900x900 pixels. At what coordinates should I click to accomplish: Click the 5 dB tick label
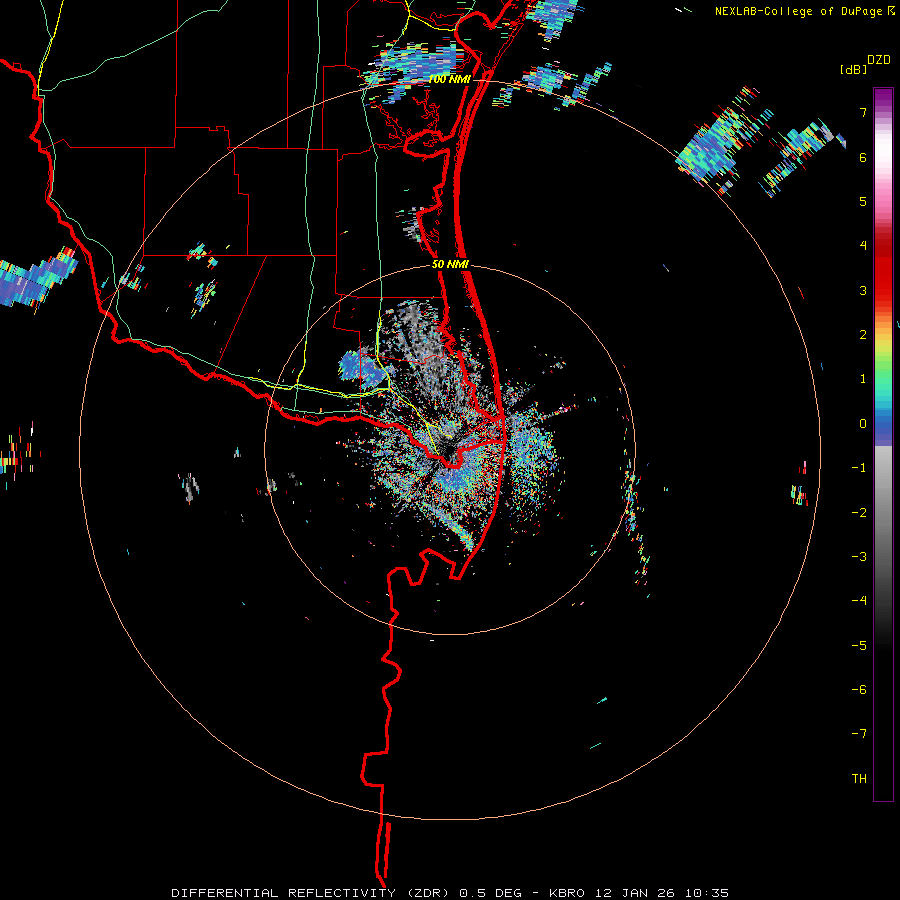coord(863,201)
